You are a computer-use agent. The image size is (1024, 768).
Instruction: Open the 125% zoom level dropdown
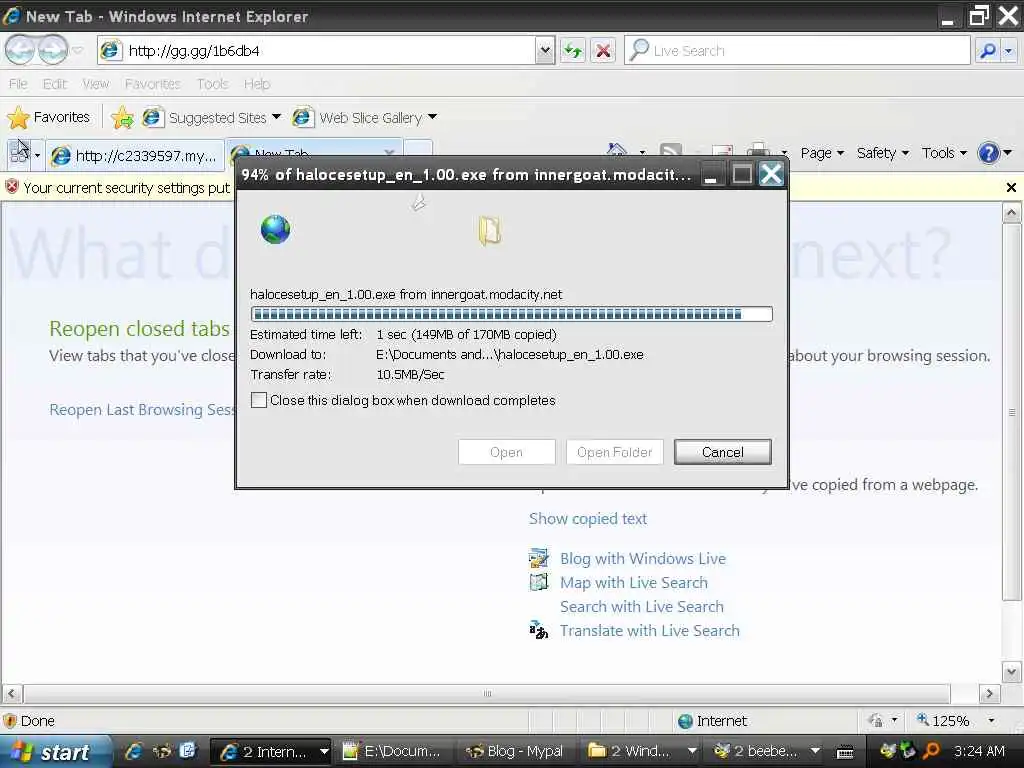pos(991,721)
